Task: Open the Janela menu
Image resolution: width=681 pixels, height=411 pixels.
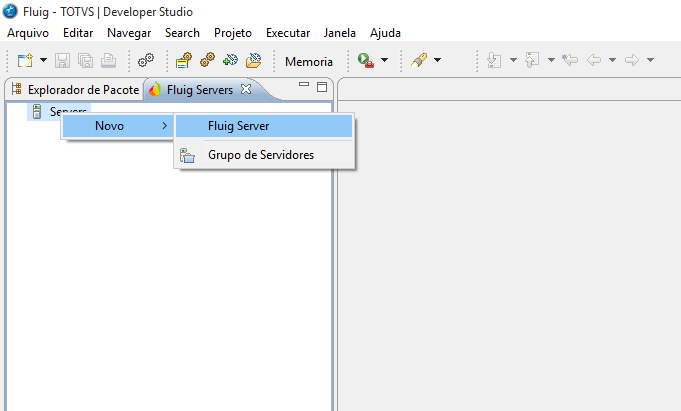Action: (x=340, y=33)
